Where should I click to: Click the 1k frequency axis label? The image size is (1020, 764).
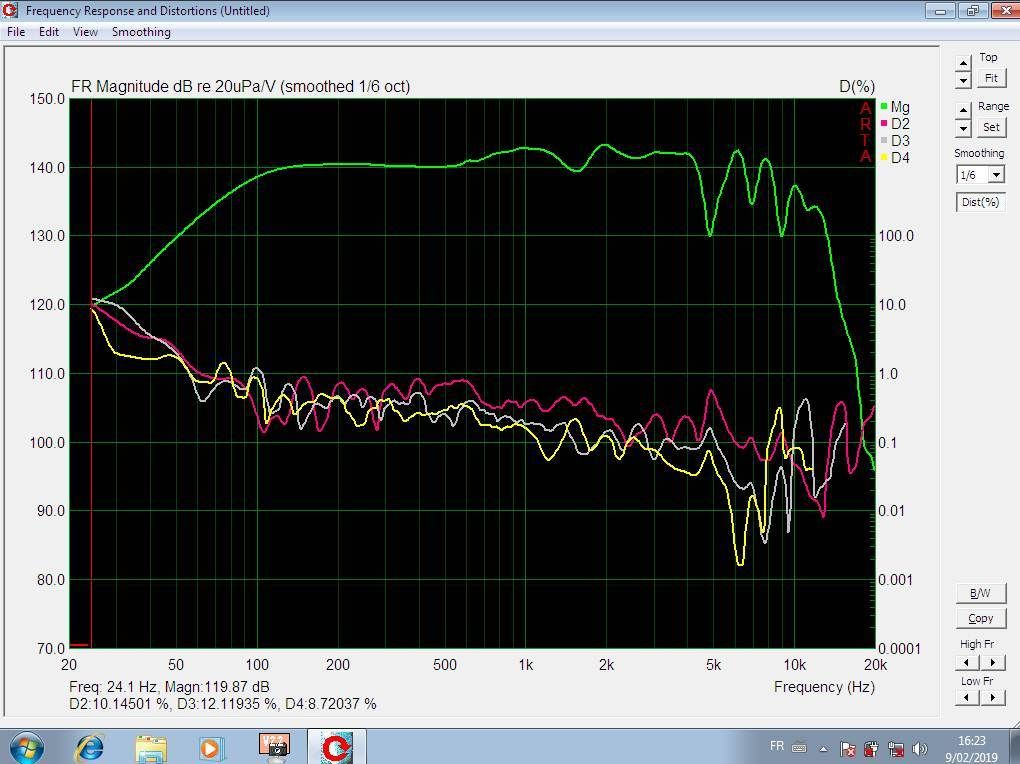526,665
